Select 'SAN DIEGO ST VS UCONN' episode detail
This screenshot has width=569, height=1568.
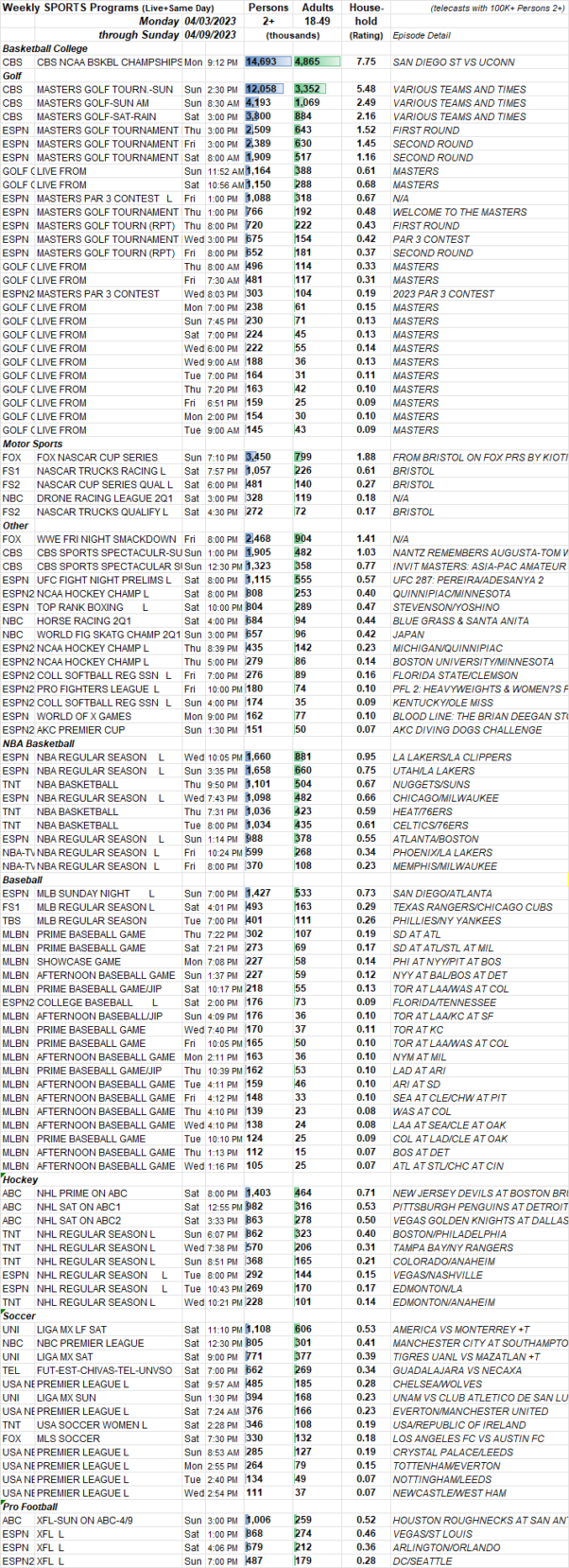click(x=454, y=62)
